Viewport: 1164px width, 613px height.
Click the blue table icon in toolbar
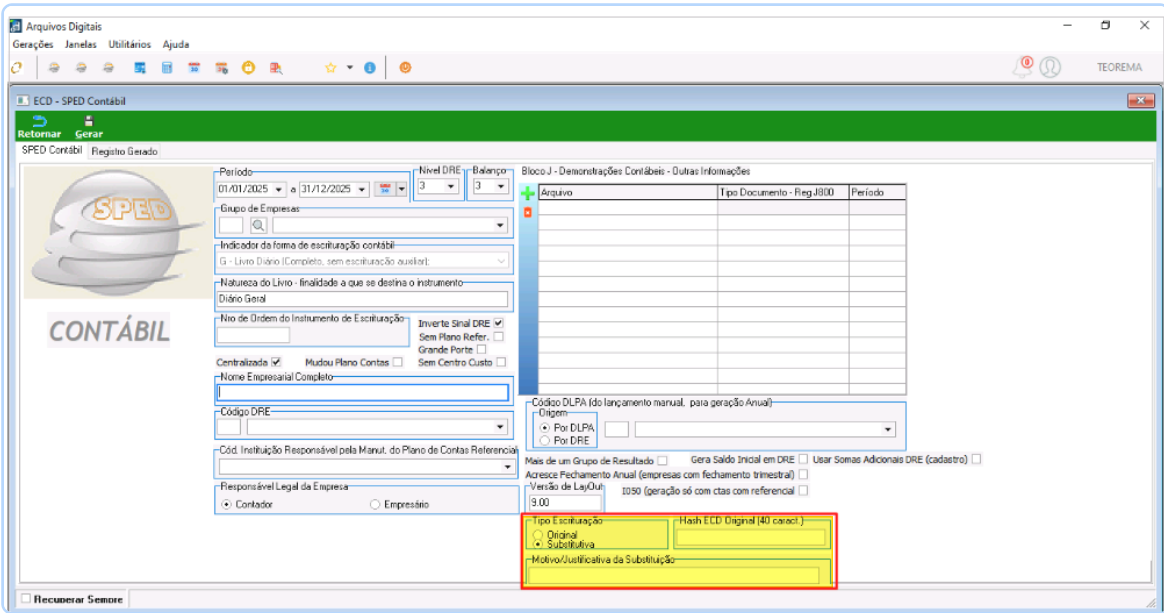[x=140, y=68]
